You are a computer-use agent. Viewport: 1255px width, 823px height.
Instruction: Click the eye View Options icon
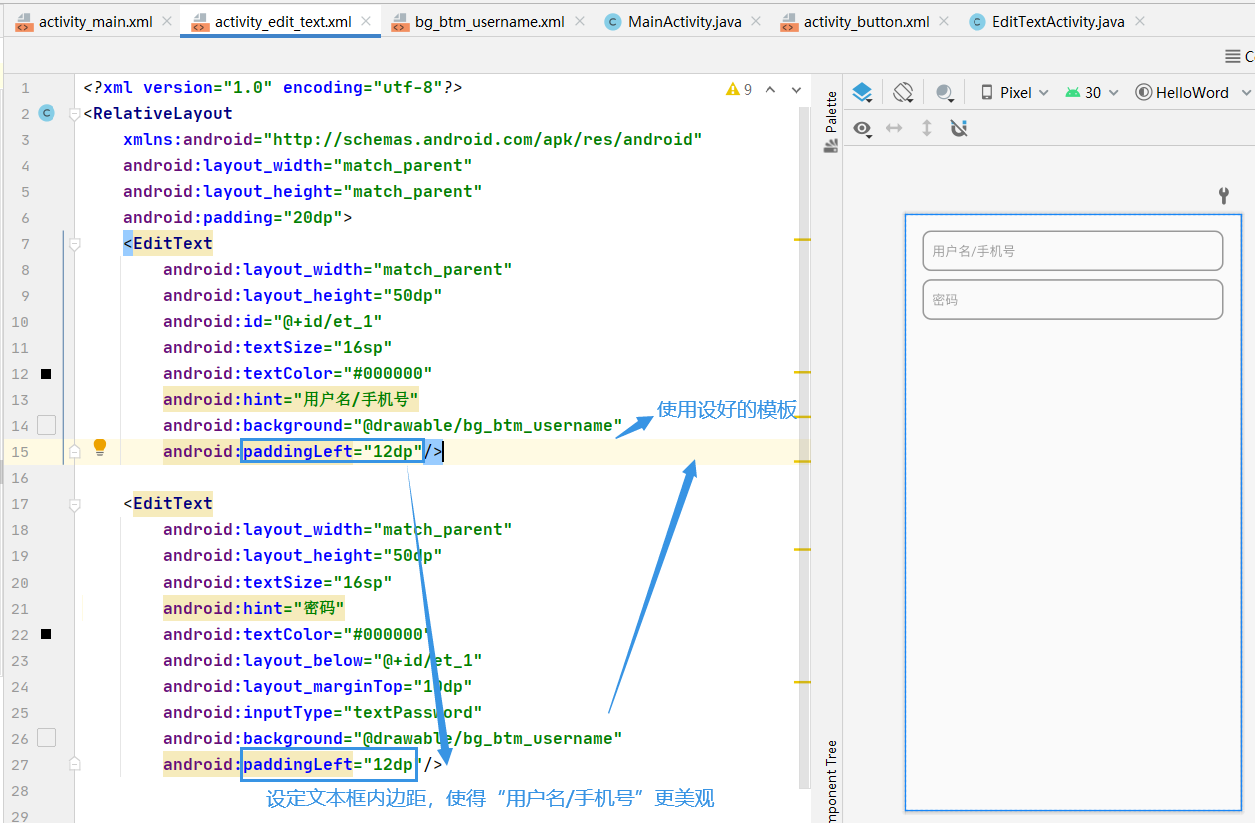863,128
